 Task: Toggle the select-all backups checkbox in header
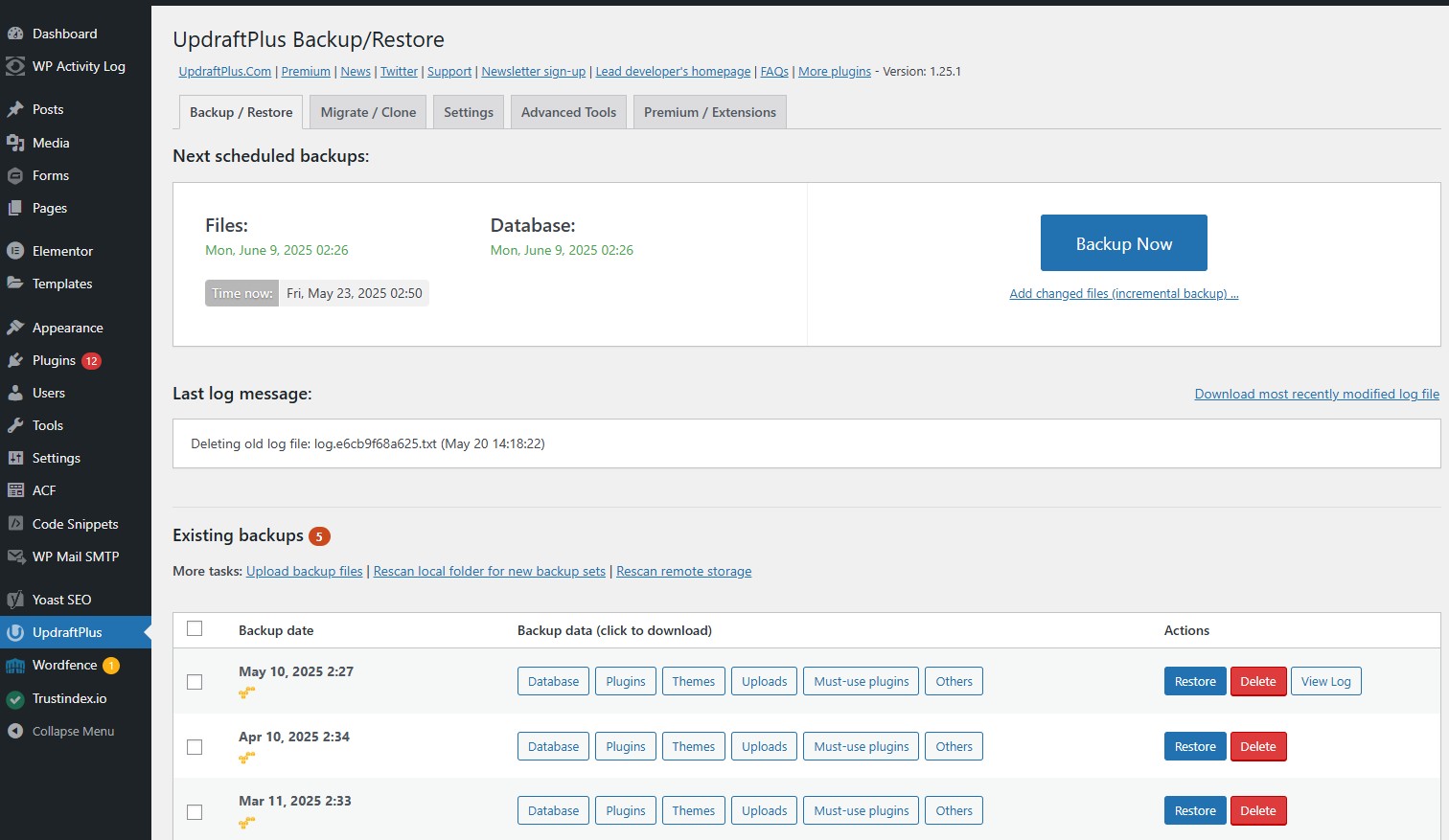tap(195, 628)
